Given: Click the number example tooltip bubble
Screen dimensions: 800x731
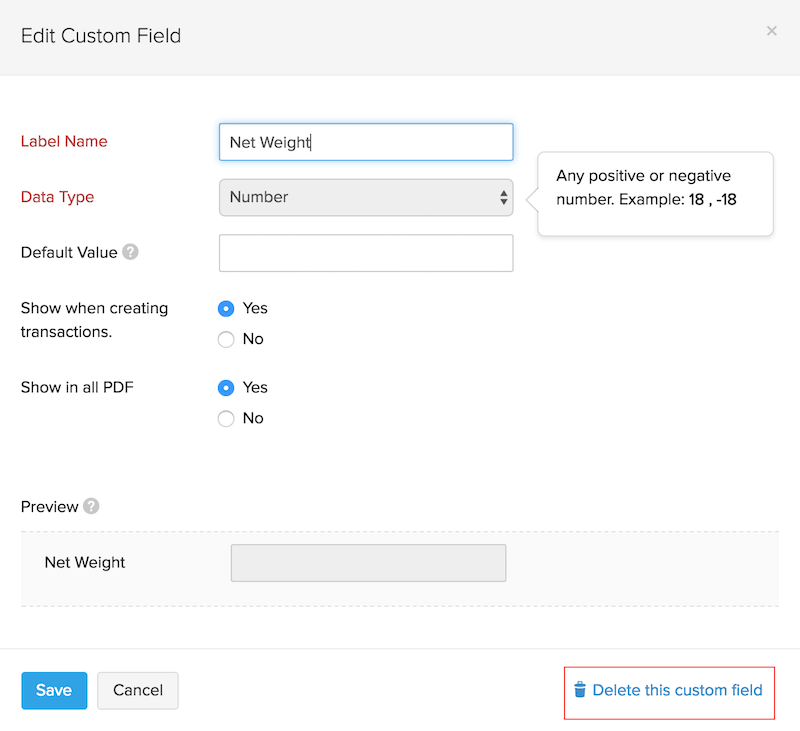Looking at the screenshot, I should 656,188.
